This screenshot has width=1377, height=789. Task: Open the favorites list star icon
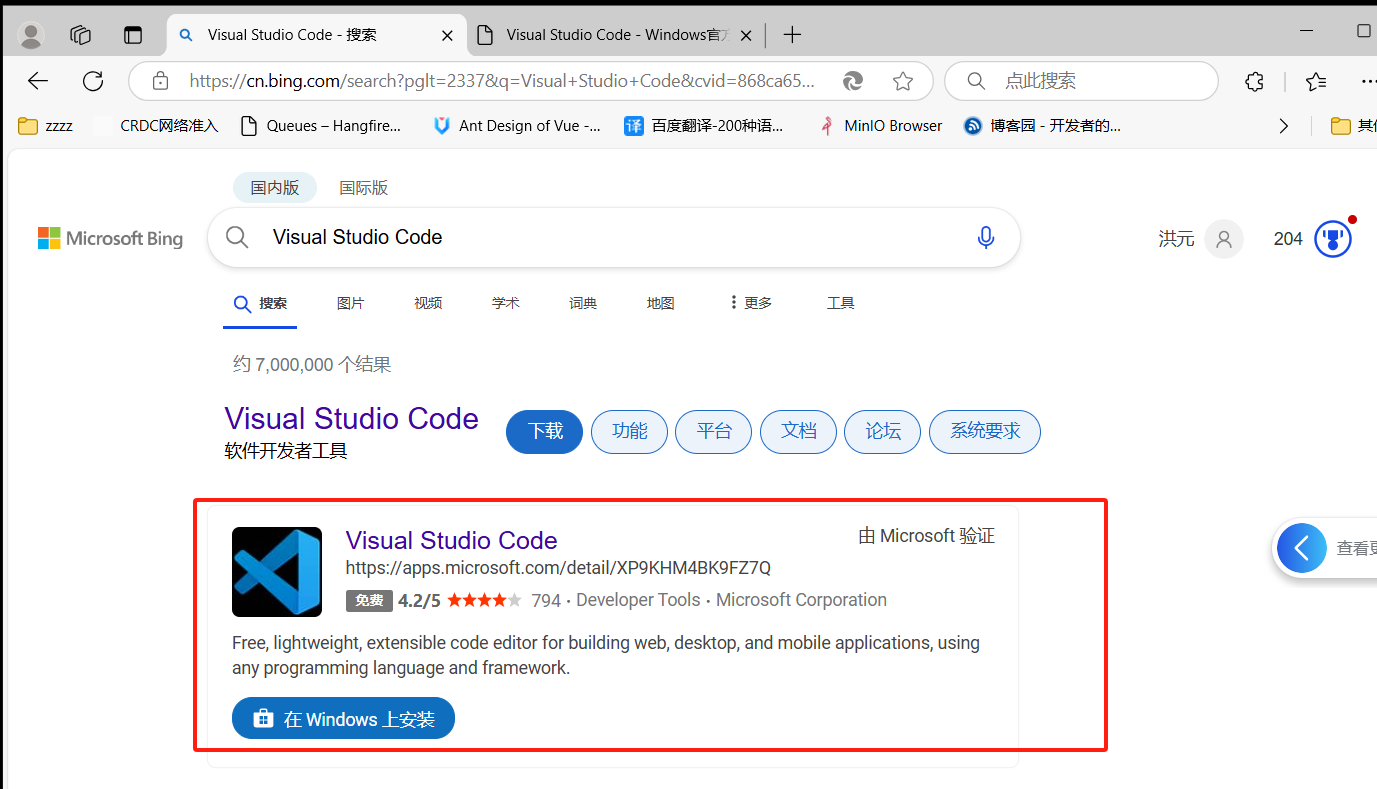tap(1316, 81)
